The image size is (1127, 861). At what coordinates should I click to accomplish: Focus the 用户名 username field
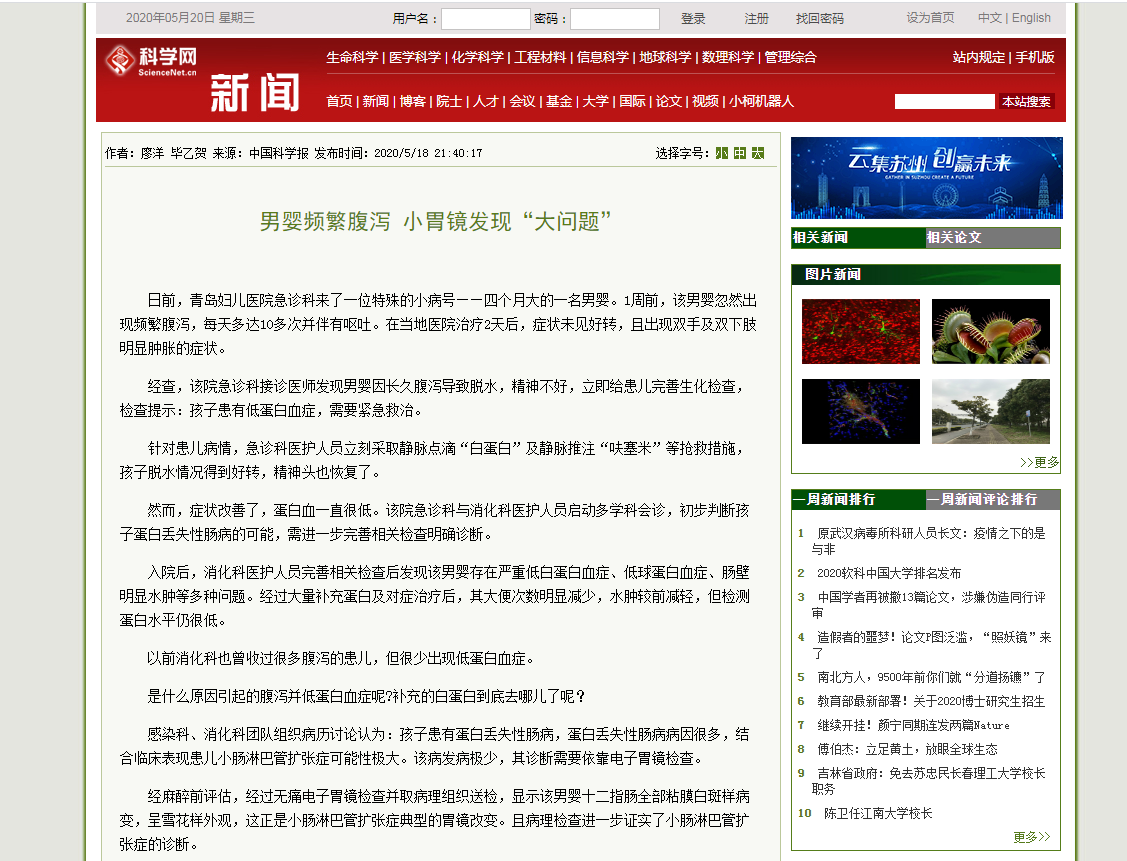click(x=485, y=19)
